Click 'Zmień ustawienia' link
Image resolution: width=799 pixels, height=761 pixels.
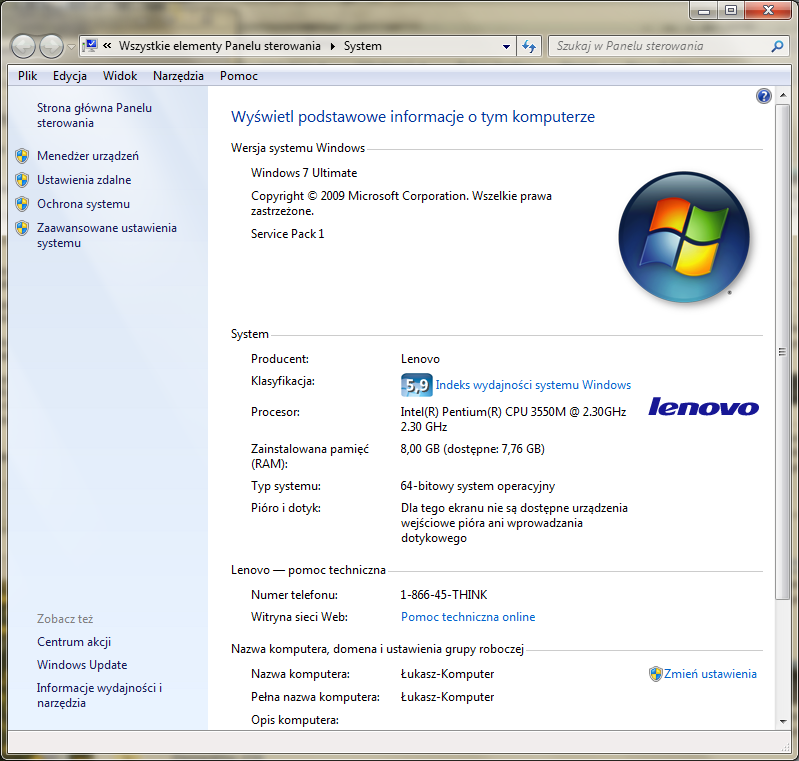pos(710,674)
